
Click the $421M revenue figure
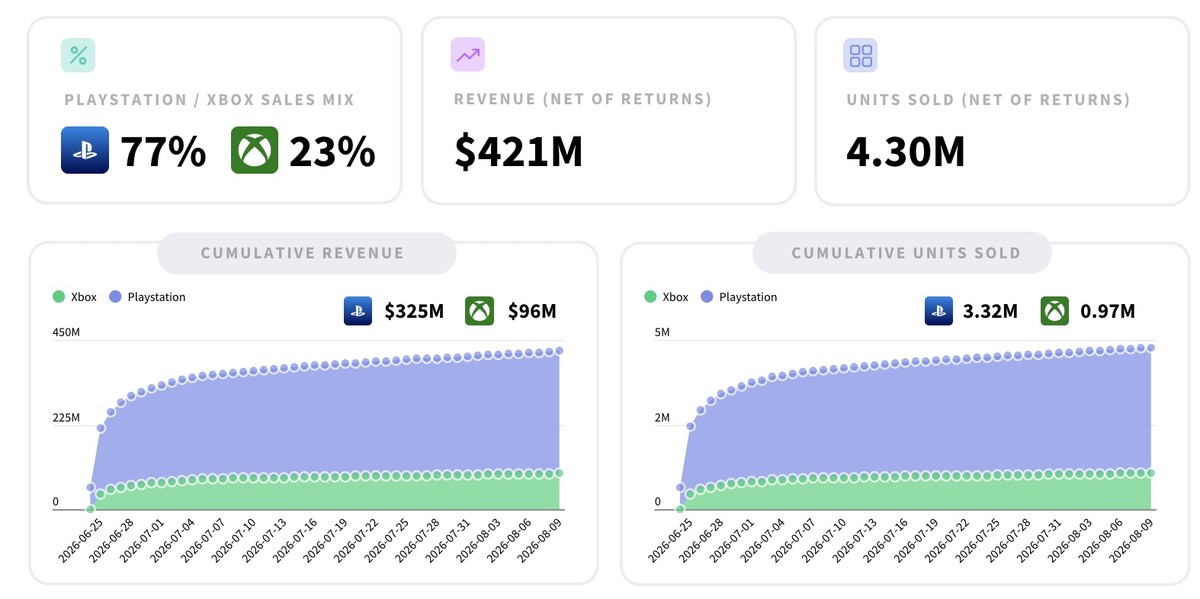point(518,151)
